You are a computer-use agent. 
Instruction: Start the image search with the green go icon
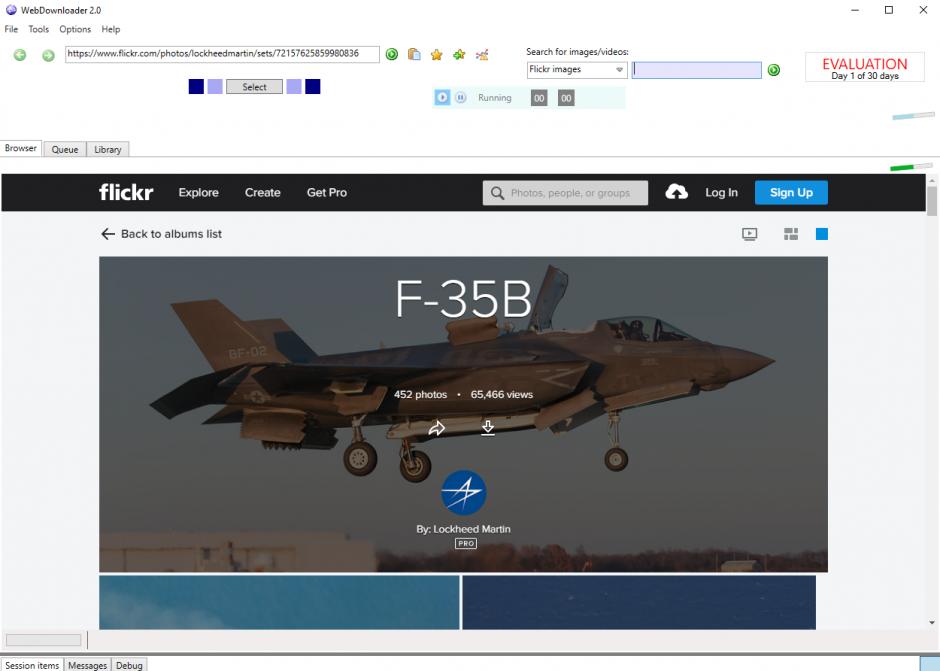[774, 70]
